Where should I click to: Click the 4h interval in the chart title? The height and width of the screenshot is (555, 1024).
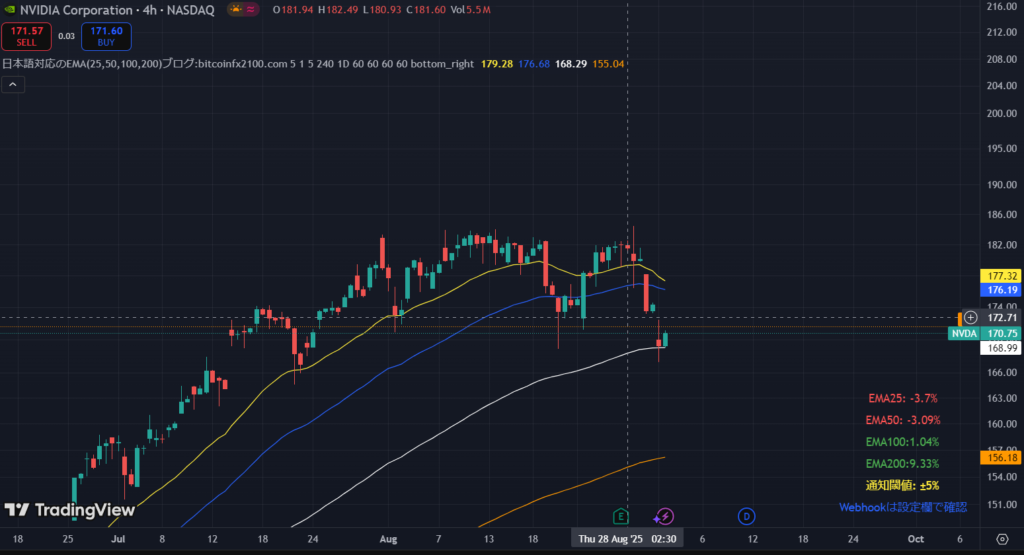coord(150,10)
